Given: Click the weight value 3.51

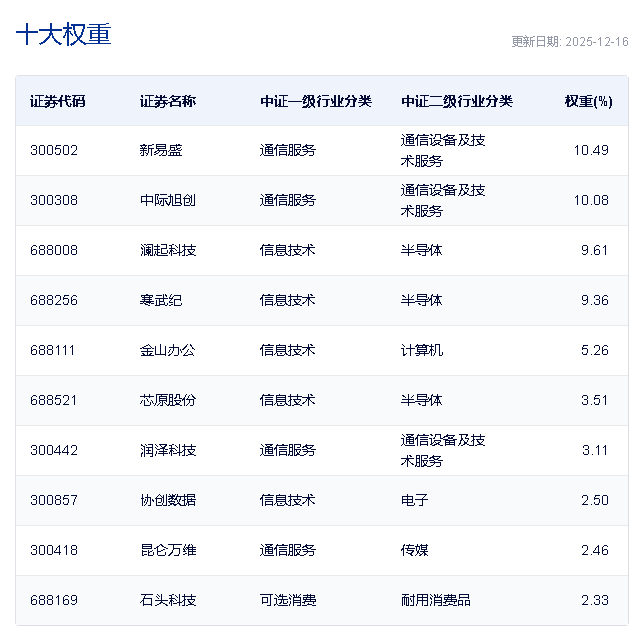Looking at the screenshot, I should pos(595,400).
